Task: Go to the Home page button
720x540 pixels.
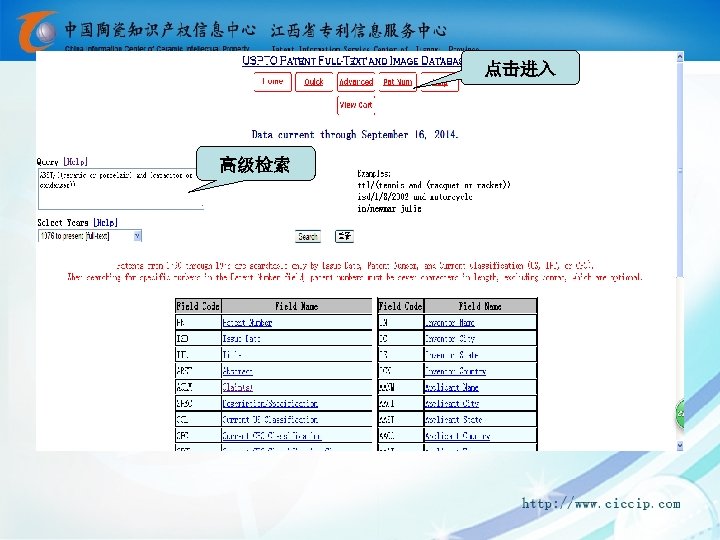Action: (x=273, y=82)
